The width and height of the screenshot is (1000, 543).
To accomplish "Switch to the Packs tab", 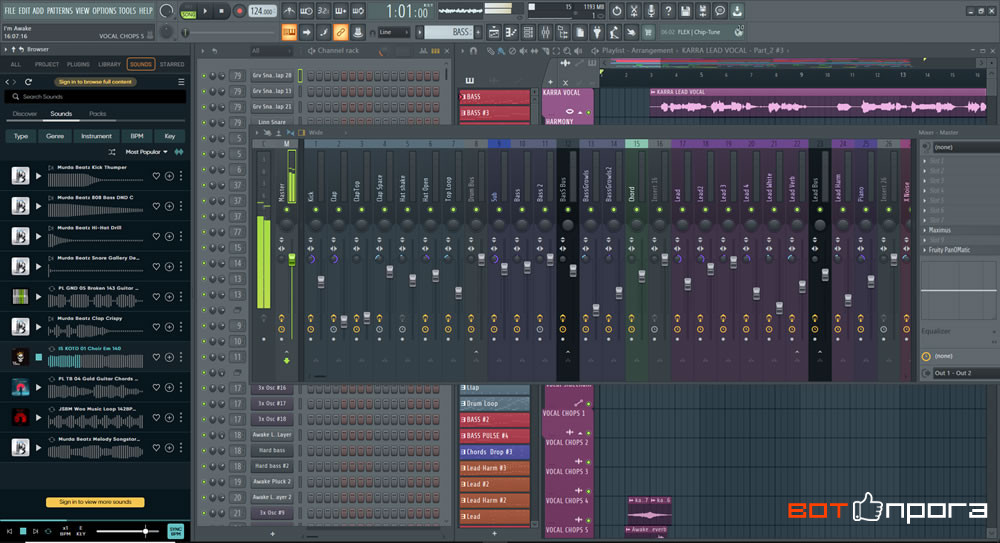I will pyautogui.click(x=98, y=114).
